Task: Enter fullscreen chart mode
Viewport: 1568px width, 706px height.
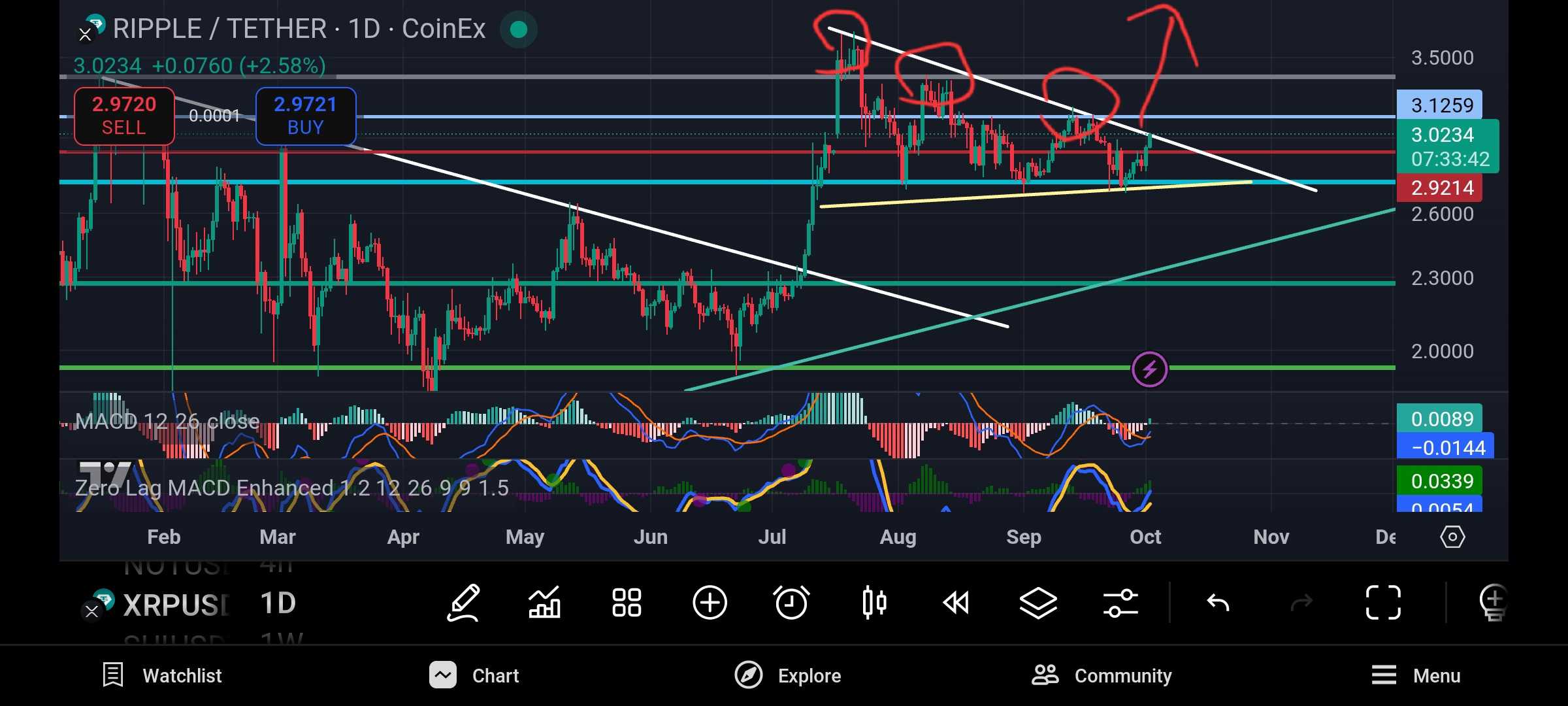Action: tap(1384, 603)
